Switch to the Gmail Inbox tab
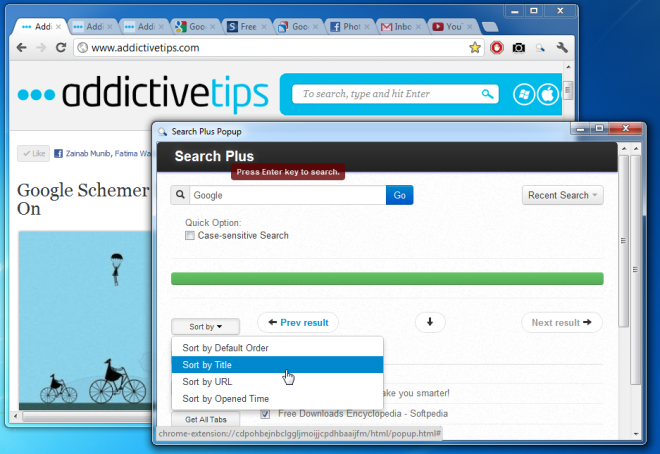Screen dimensions: 660x454 point(400,27)
